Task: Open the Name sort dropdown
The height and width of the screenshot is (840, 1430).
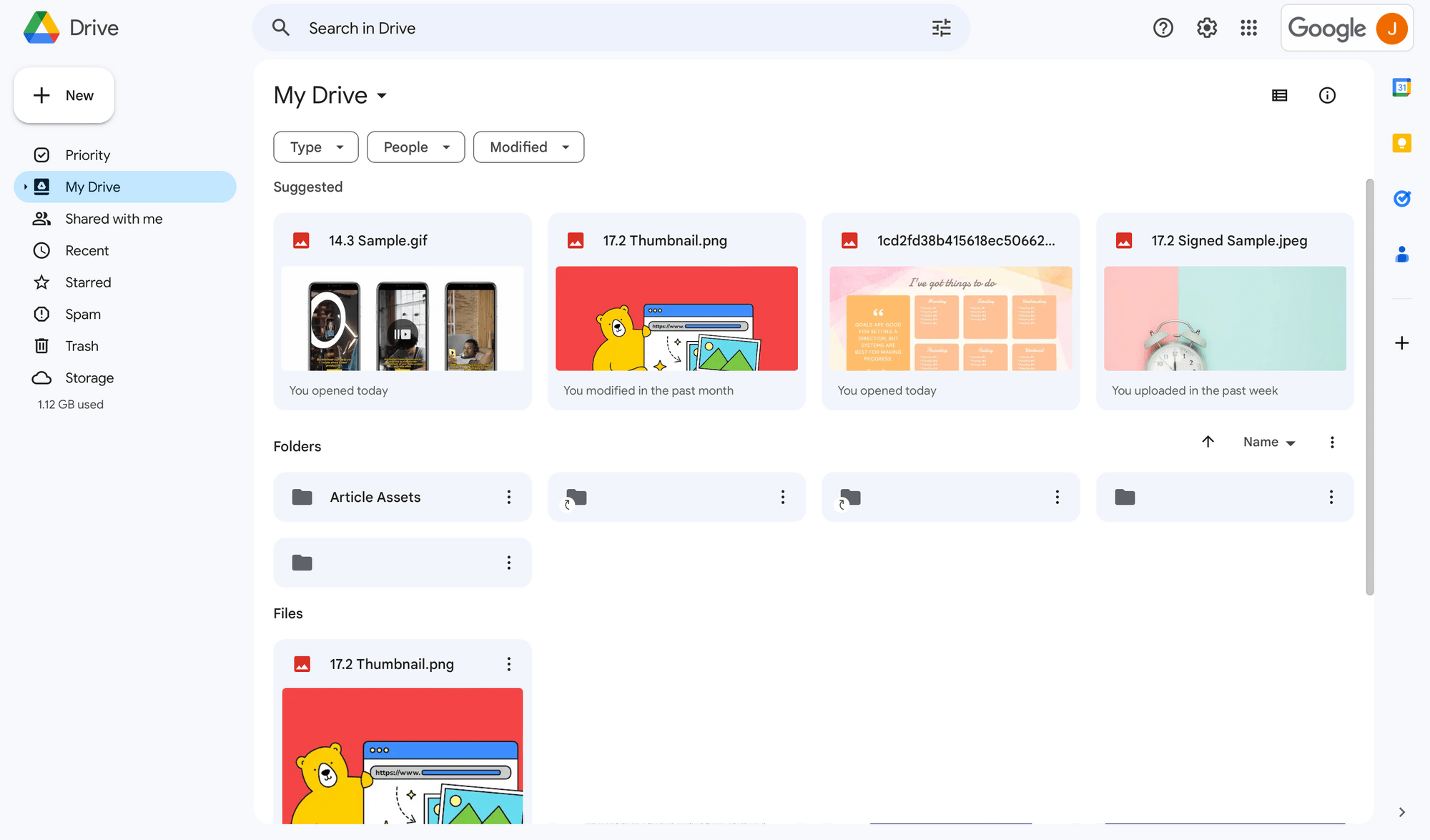Action: (x=1269, y=443)
